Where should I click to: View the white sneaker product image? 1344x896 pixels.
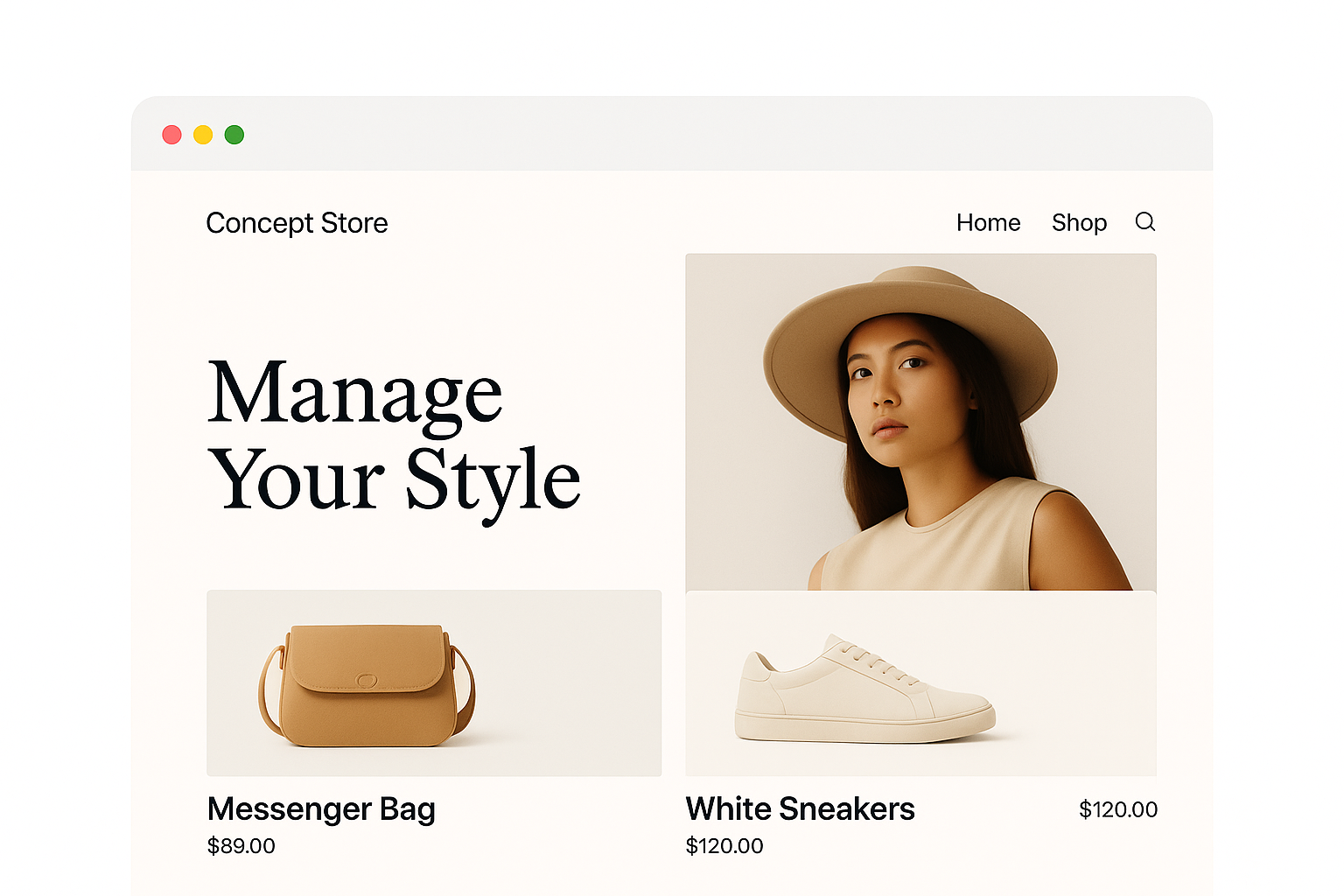(x=920, y=682)
